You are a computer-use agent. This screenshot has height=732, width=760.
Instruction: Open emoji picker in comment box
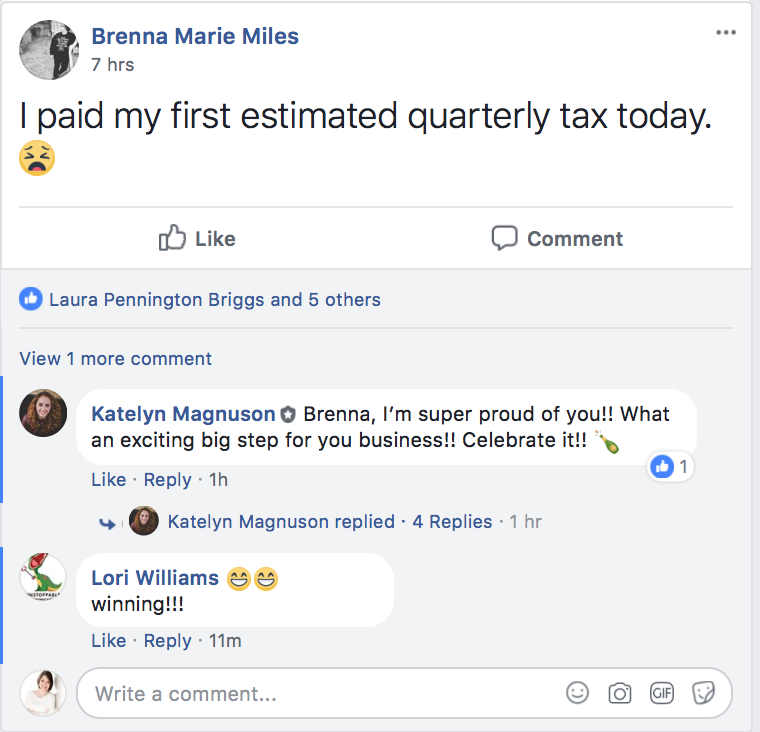click(577, 693)
